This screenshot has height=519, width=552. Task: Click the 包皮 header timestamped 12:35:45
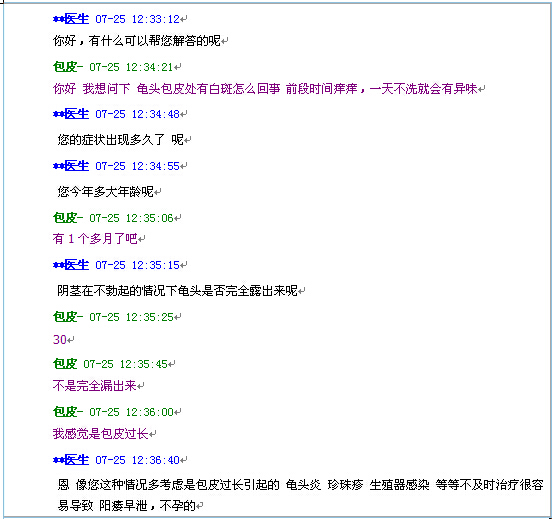coord(110,364)
